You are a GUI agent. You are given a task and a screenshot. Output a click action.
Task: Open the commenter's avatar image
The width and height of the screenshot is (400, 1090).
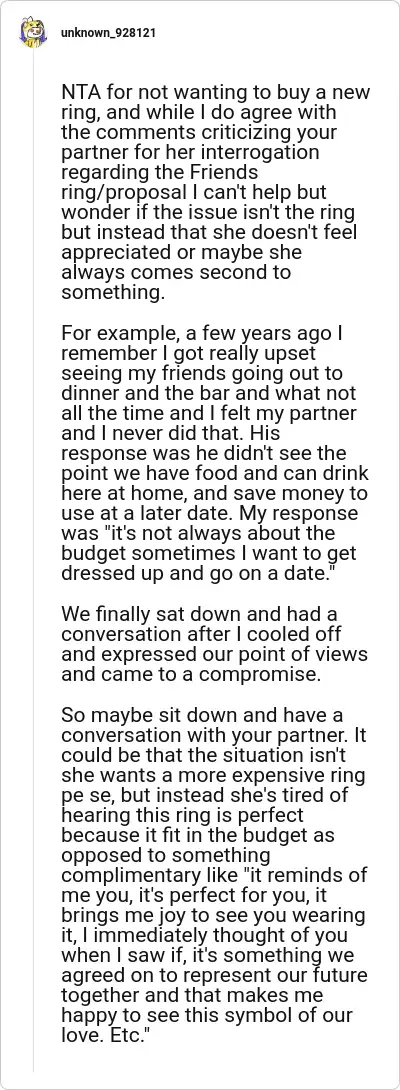tap(33, 33)
